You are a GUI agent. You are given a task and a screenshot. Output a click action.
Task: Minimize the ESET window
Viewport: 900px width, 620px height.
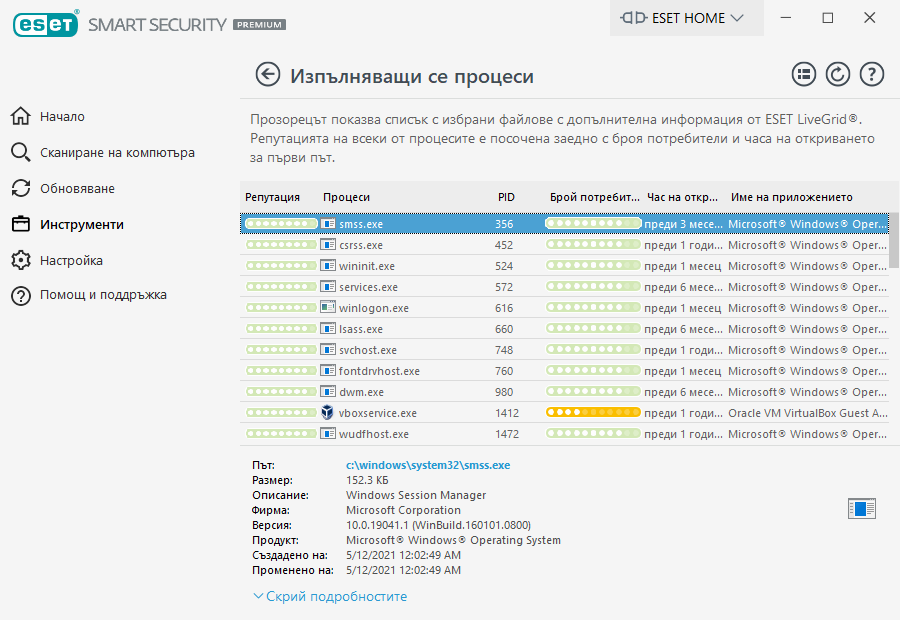coord(786,18)
